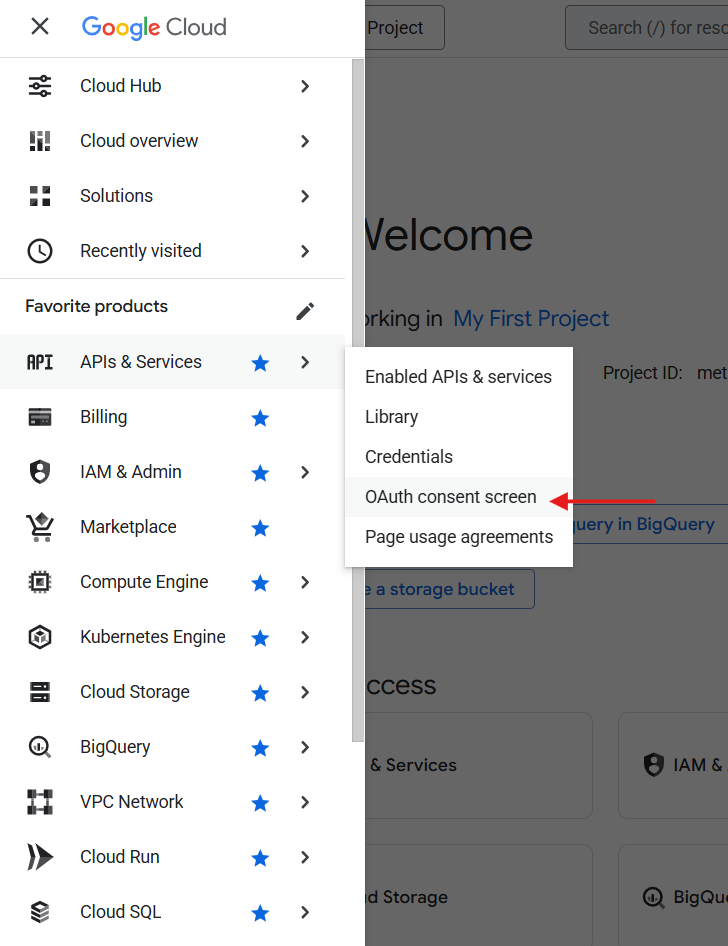Open the Credentials menu entry
The height and width of the screenshot is (946, 728).
409,456
